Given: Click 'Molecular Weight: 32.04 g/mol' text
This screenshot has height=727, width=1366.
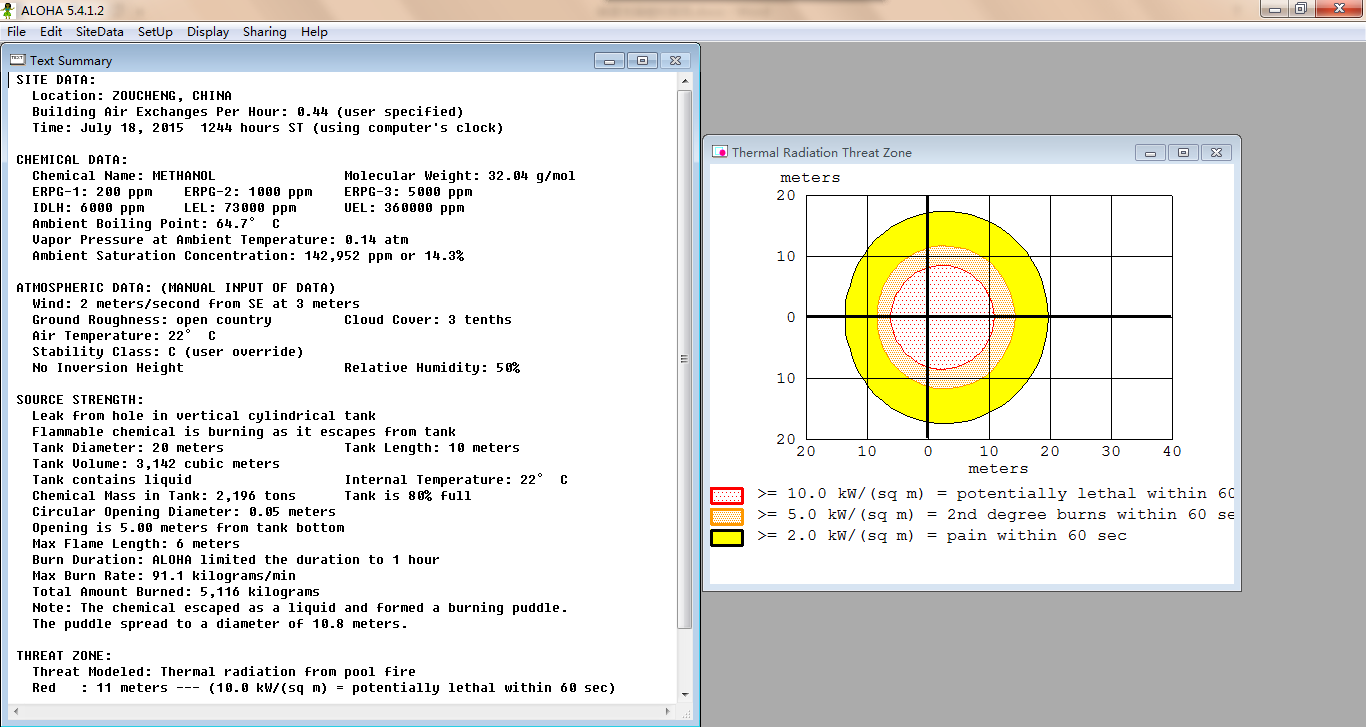Looking at the screenshot, I should 460,176.
